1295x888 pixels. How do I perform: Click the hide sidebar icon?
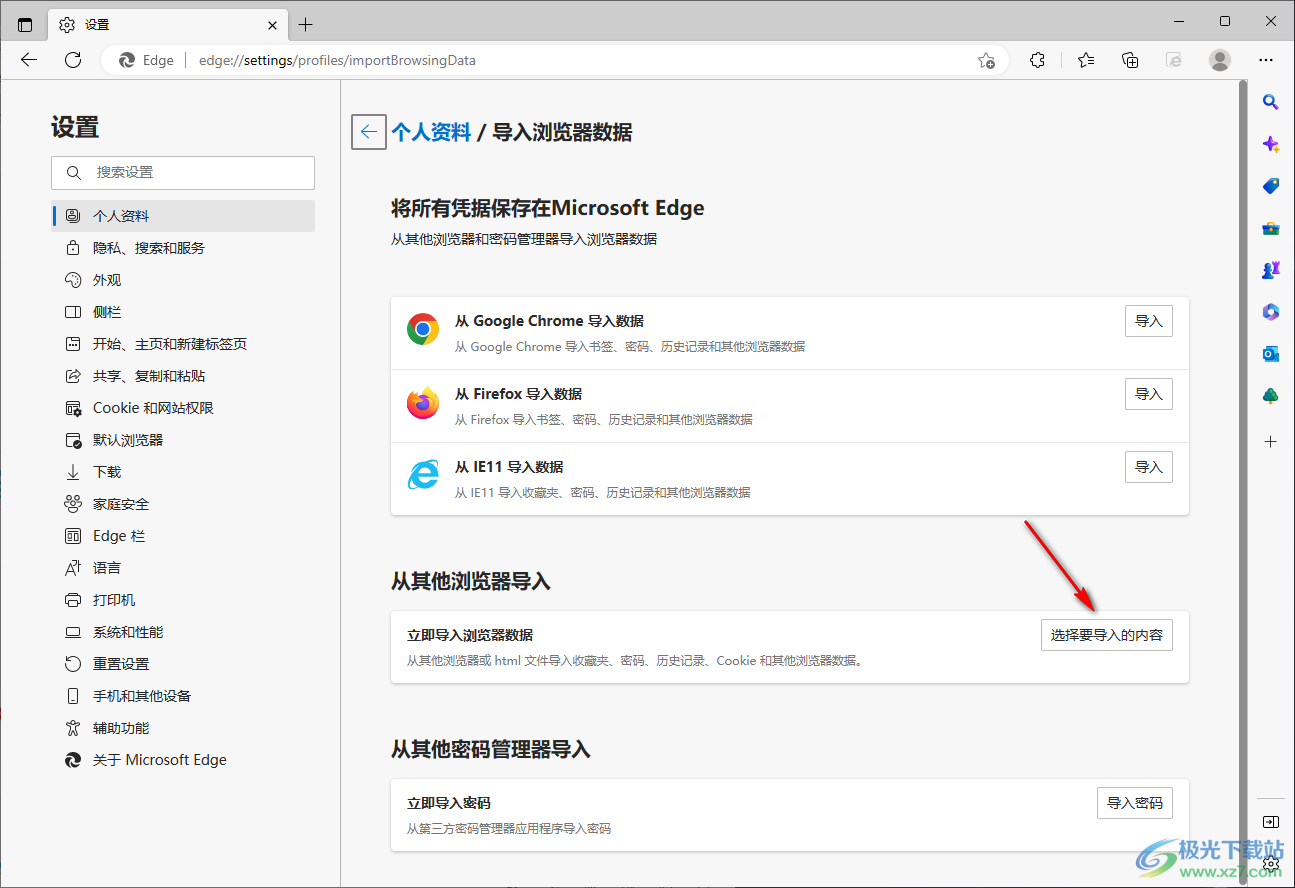(1271, 822)
